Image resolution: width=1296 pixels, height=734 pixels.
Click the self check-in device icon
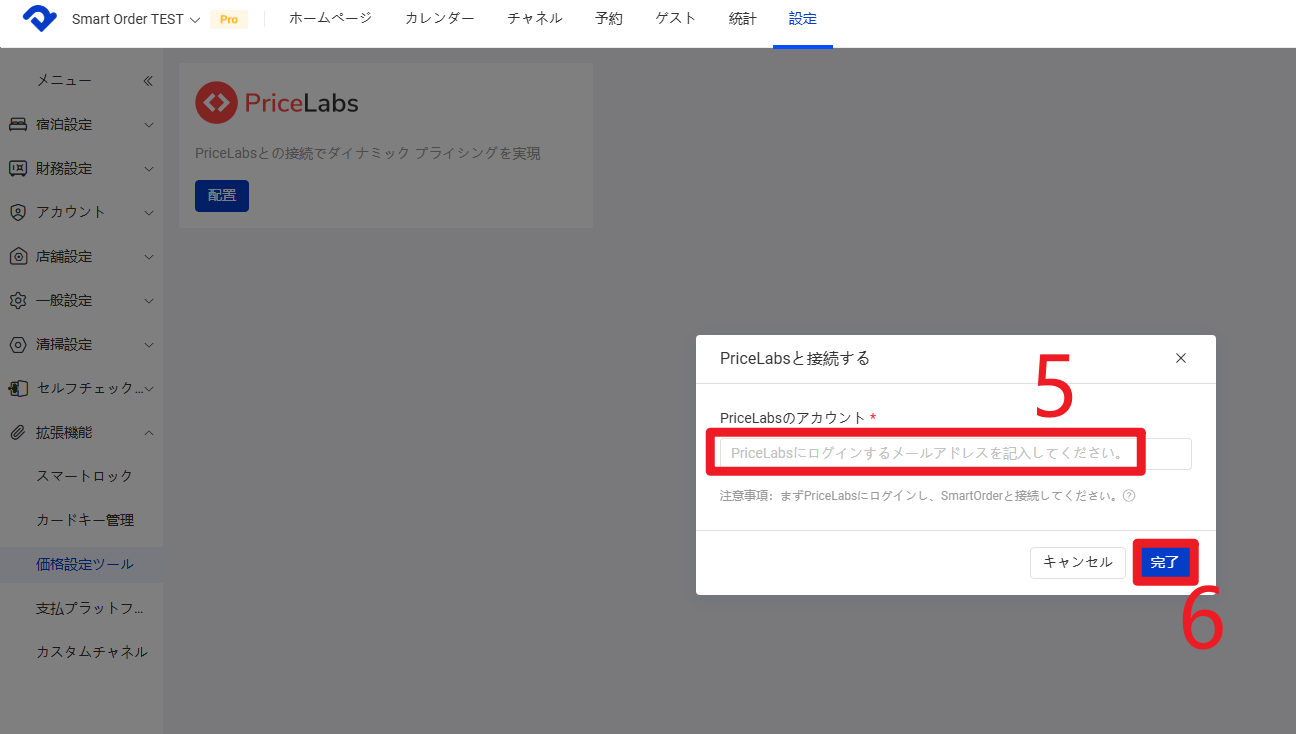pyautogui.click(x=18, y=388)
